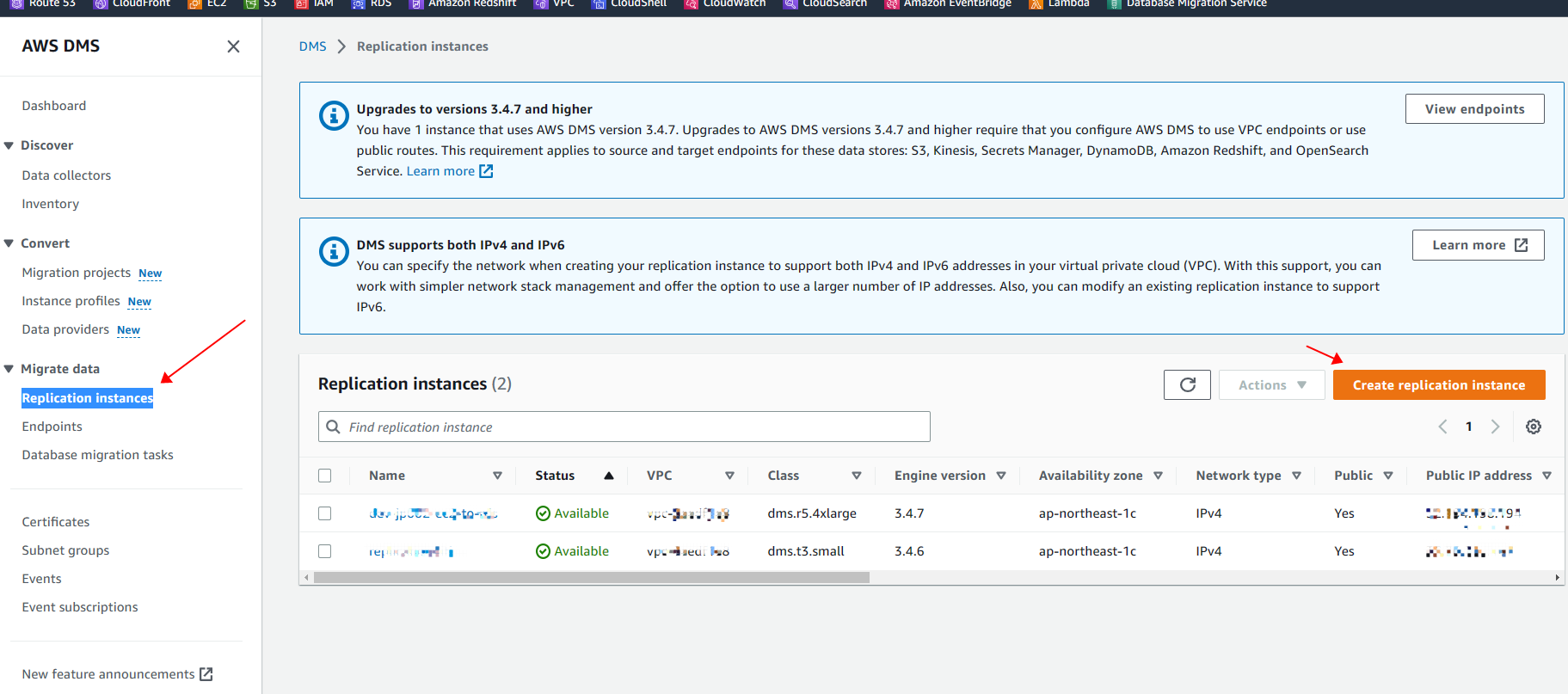Open EC2 service shortcut icon
This screenshot has height=694, width=1568.
click(x=195, y=3)
